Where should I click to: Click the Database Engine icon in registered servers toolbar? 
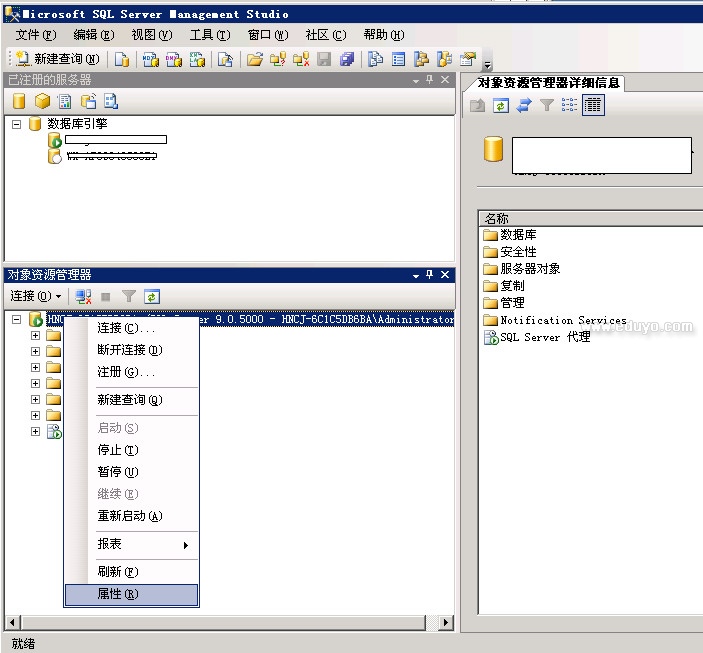click(x=19, y=101)
